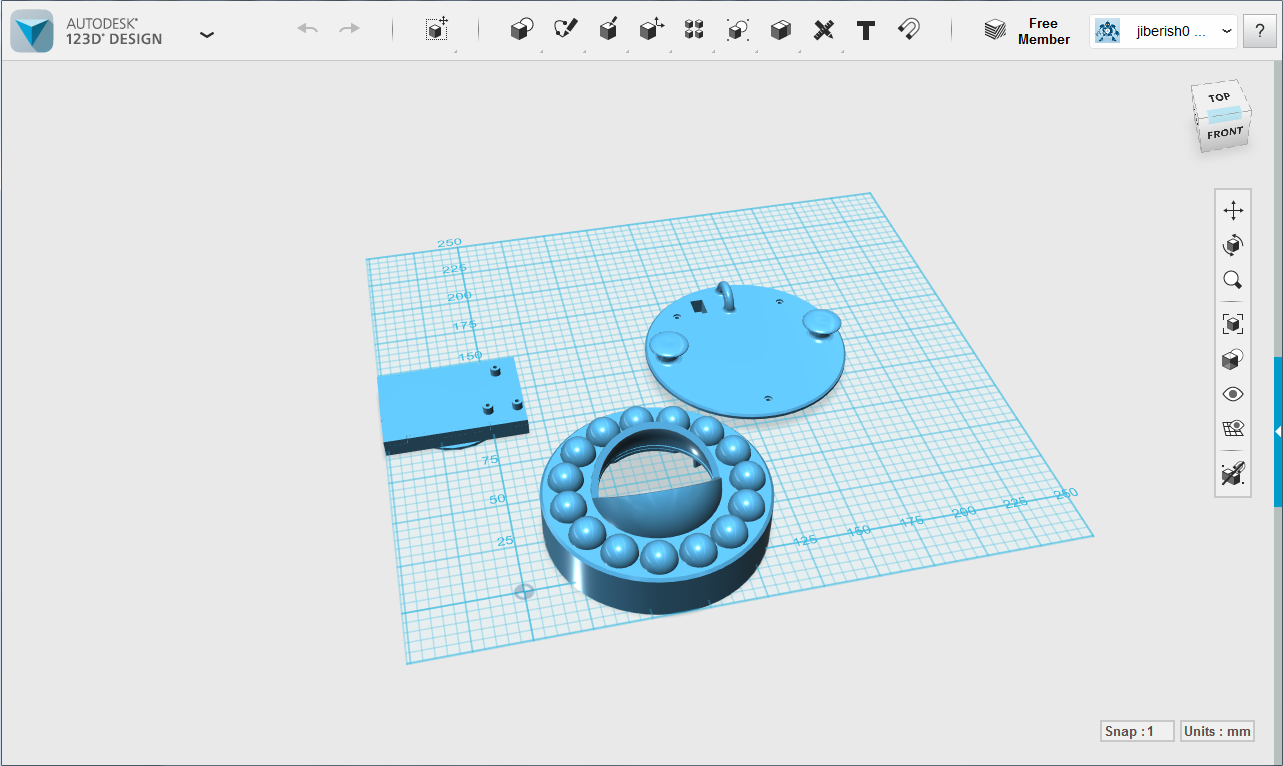Click FRONT on the view cube

click(x=1223, y=131)
